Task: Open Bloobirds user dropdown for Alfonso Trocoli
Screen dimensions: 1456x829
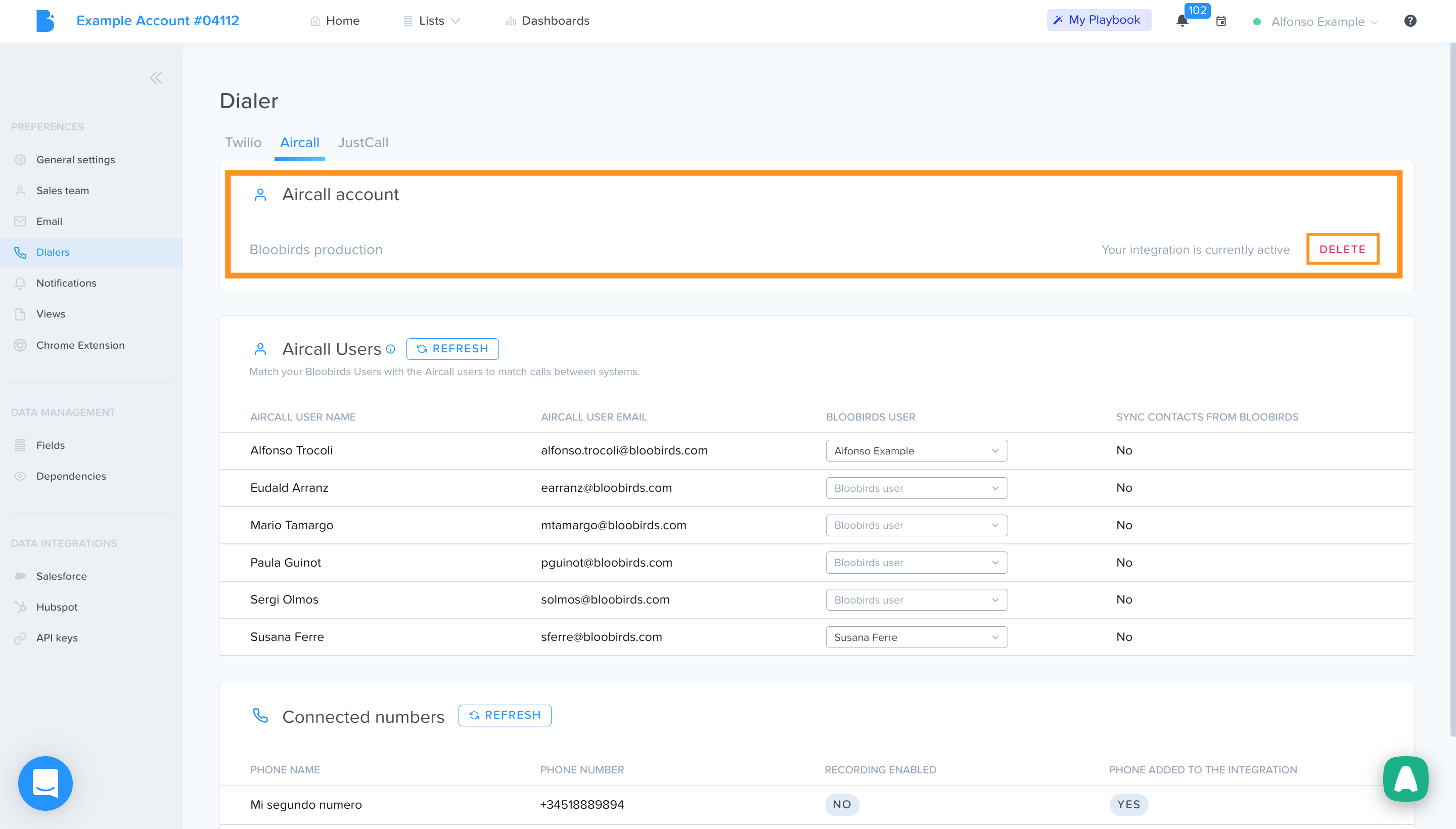Action: point(916,450)
